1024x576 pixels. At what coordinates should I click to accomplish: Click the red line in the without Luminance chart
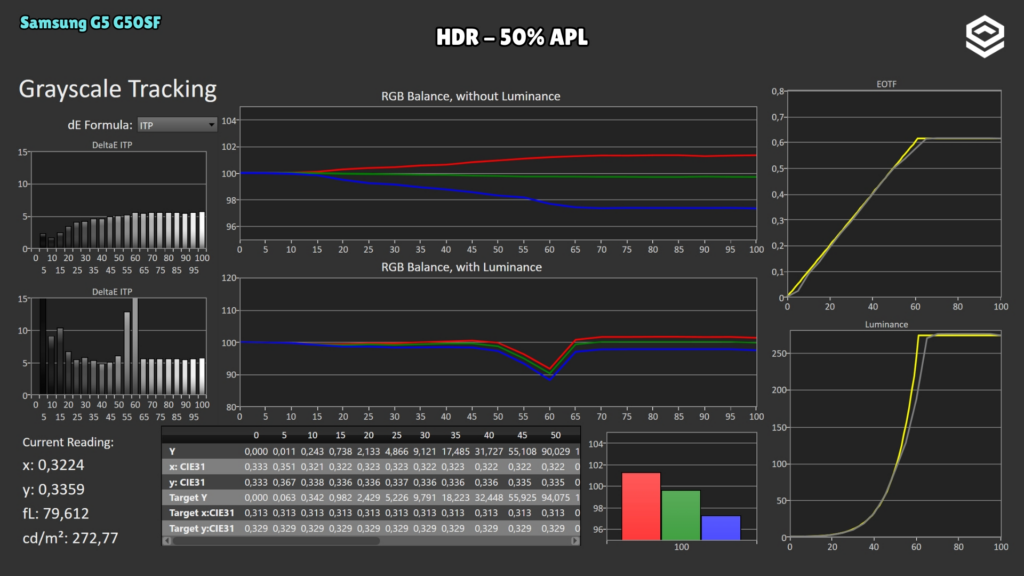point(496,160)
